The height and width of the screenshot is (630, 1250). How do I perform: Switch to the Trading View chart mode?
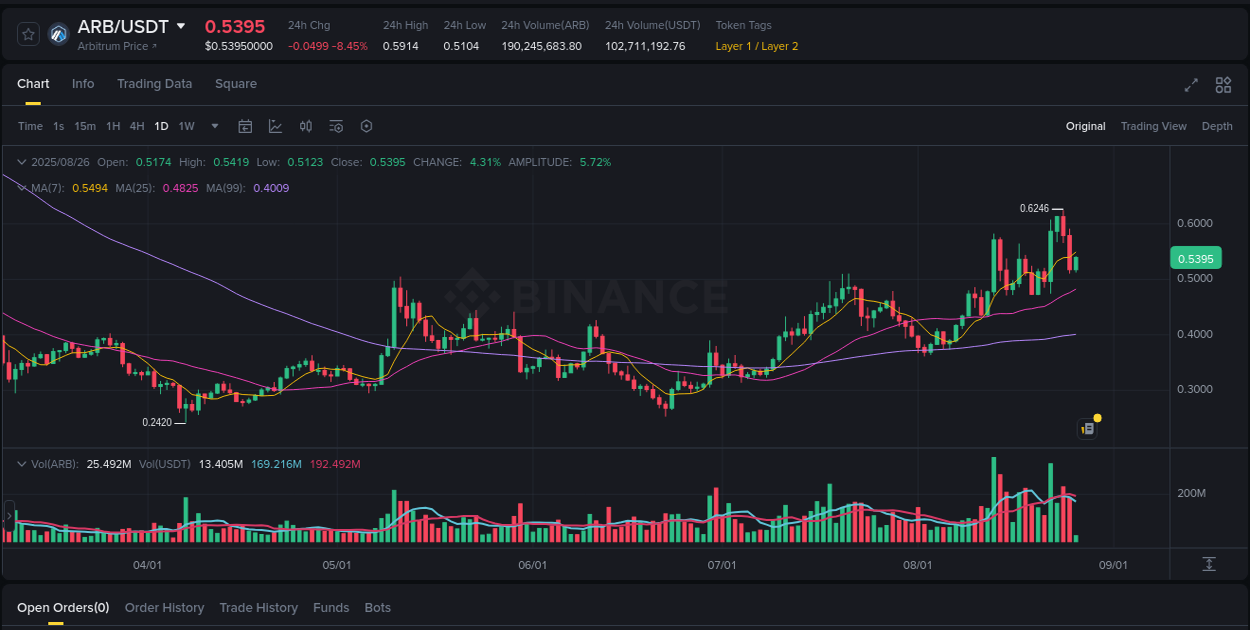pyautogui.click(x=1154, y=126)
